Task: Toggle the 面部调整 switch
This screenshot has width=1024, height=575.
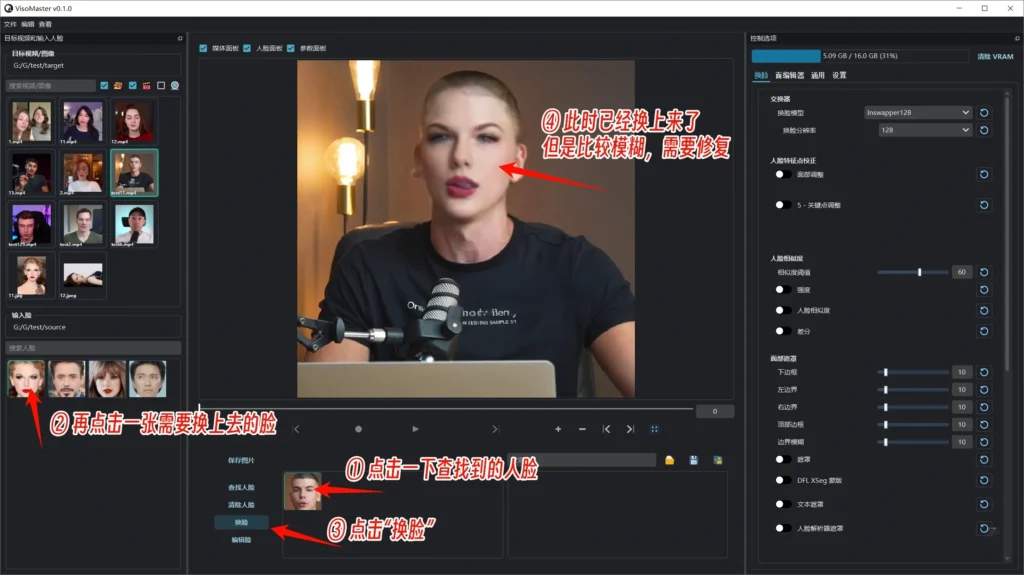Action: click(x=784, y=174)
